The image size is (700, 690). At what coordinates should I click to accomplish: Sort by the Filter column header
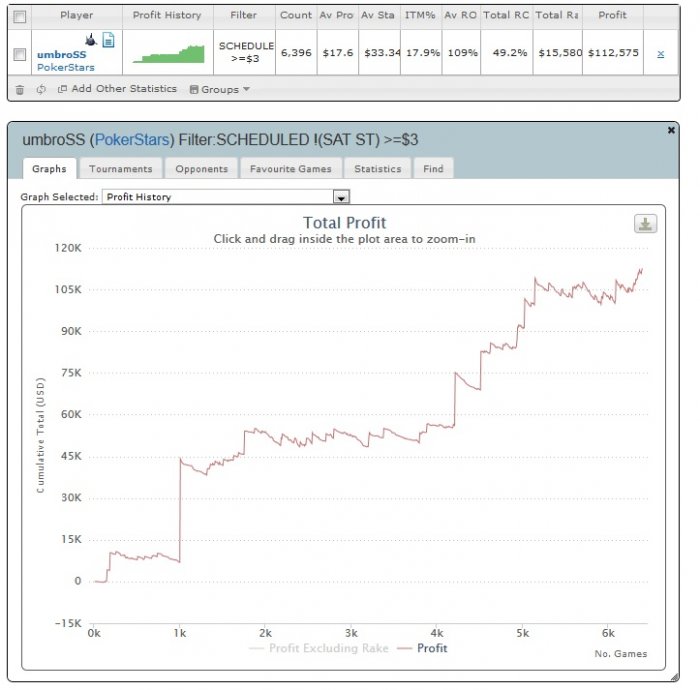(244, 15)
